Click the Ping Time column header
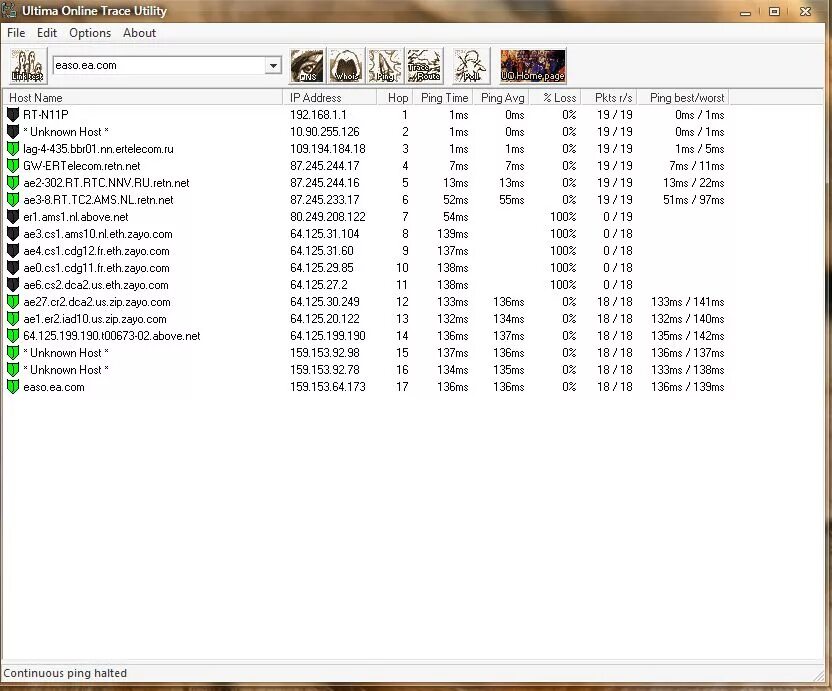This screenshot has width=832, height=691. pos(443,98)
